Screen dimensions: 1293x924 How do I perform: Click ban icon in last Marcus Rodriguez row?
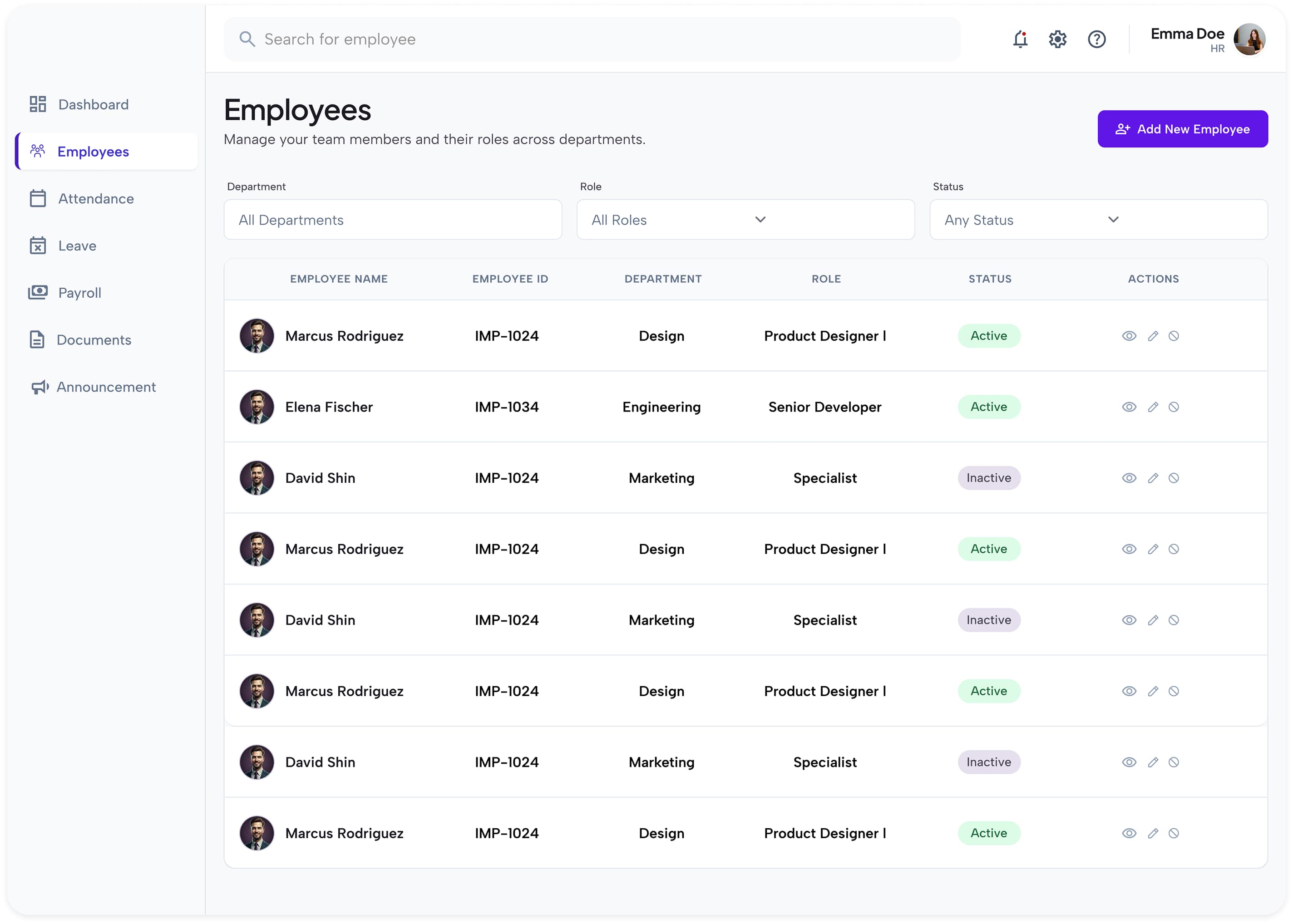click(1174, 833)
